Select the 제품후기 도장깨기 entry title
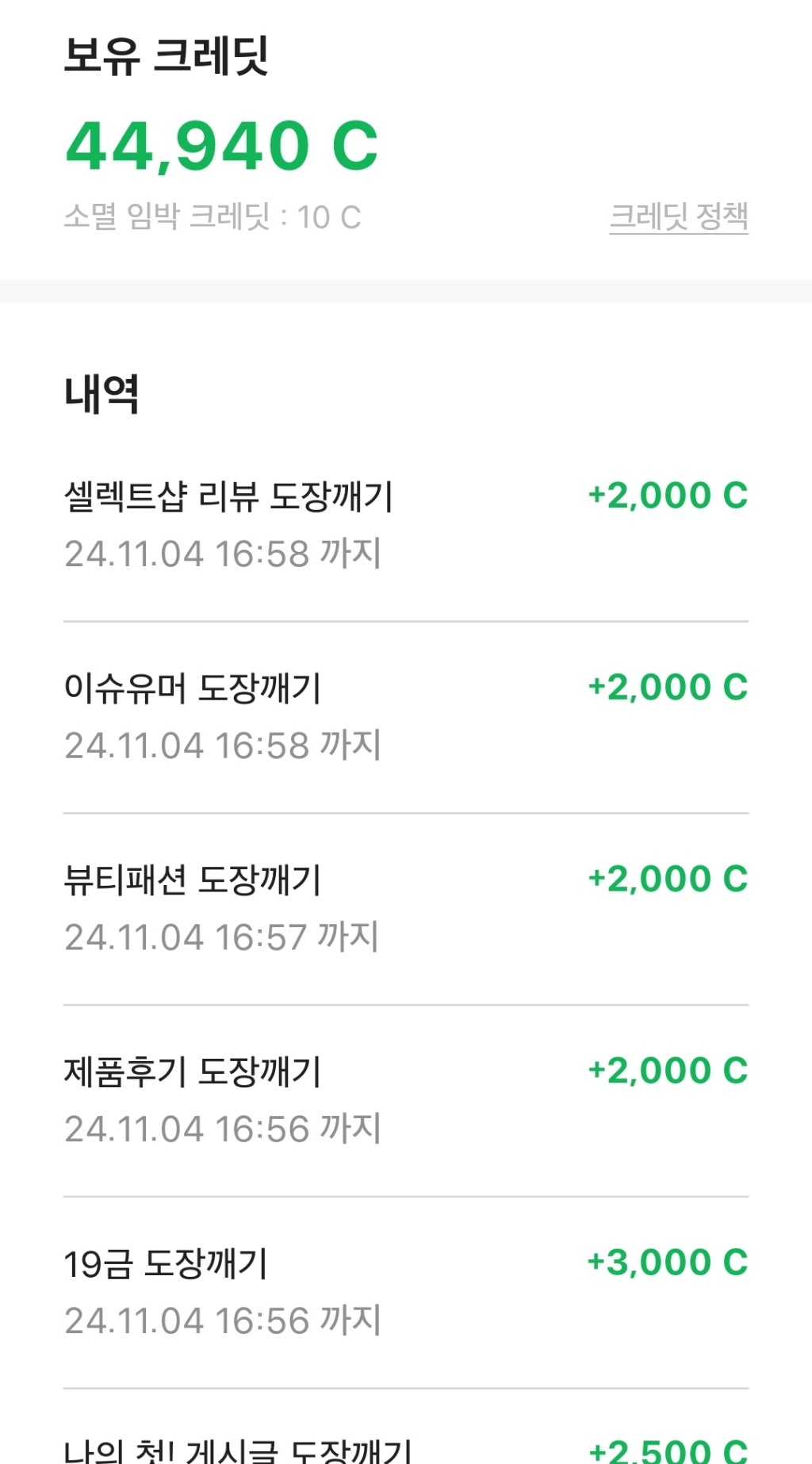 (x=193, y=1072)
